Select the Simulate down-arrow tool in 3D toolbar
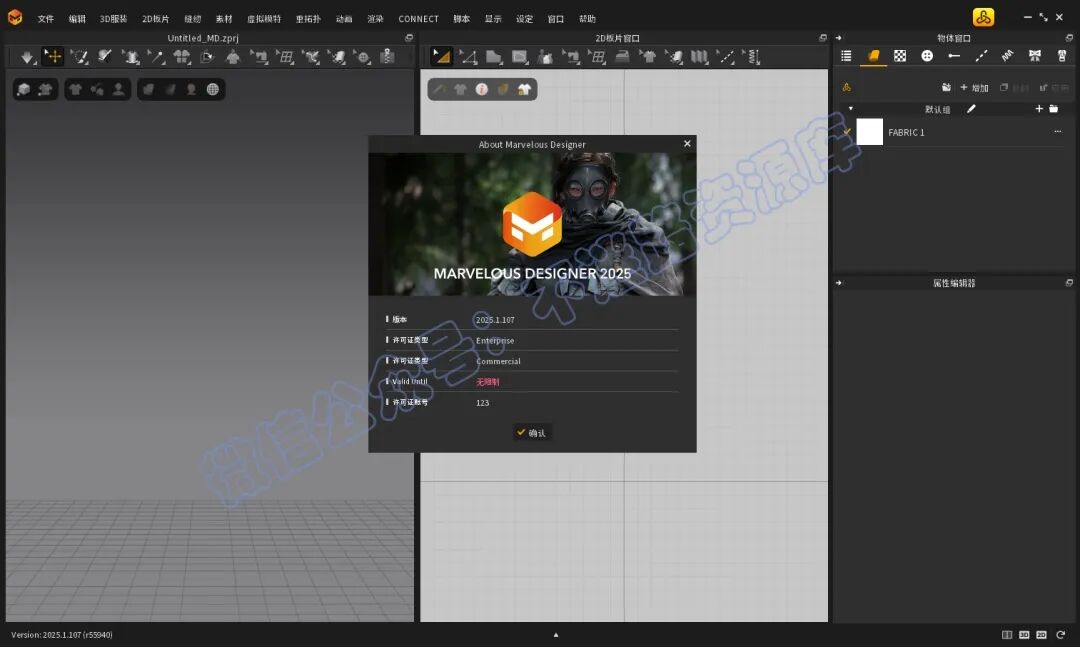 point(27,57)
